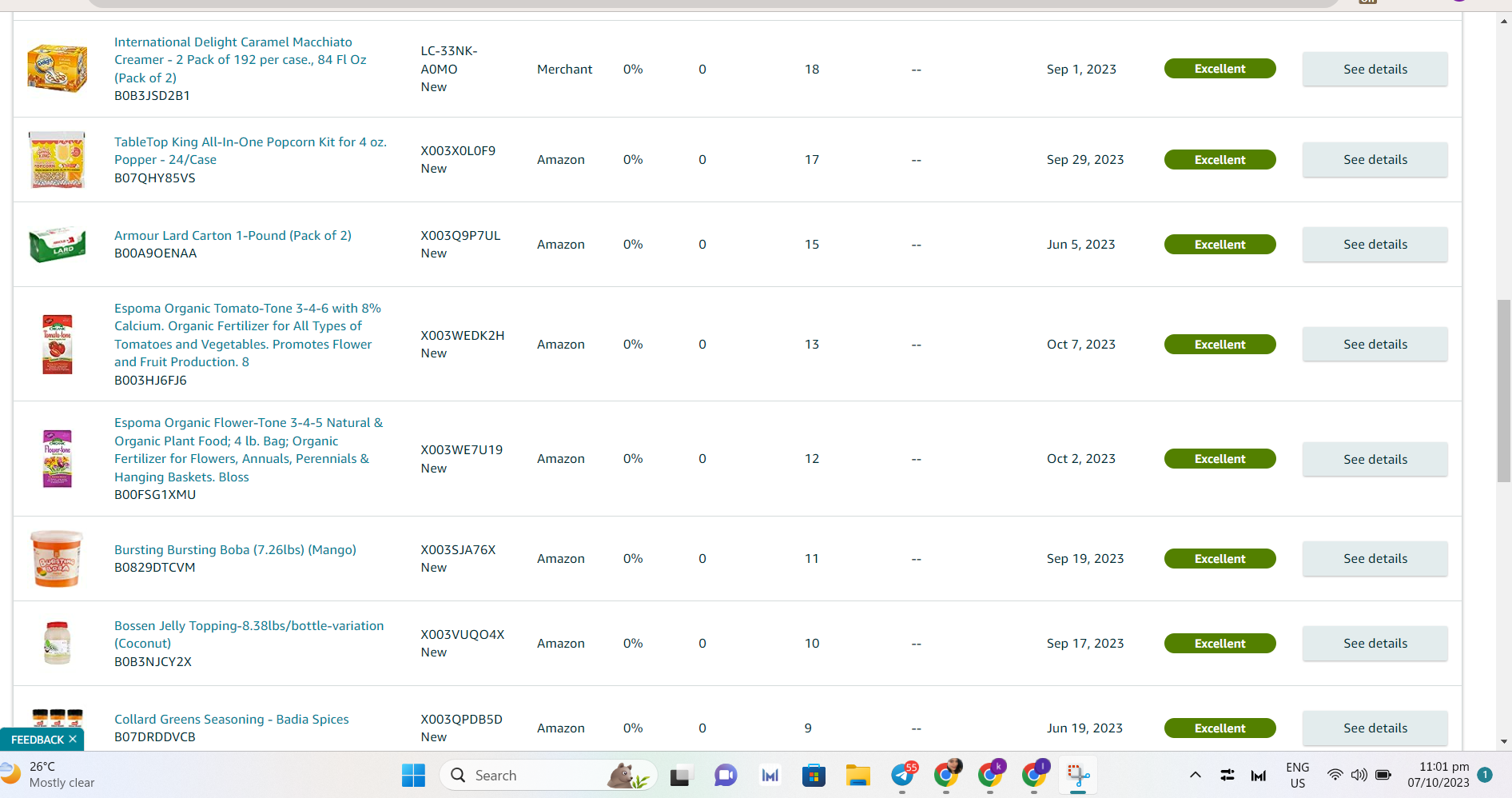Click the scrollbar up arrow
This screenshot has height=798, width=1512.
point(1504,21)
